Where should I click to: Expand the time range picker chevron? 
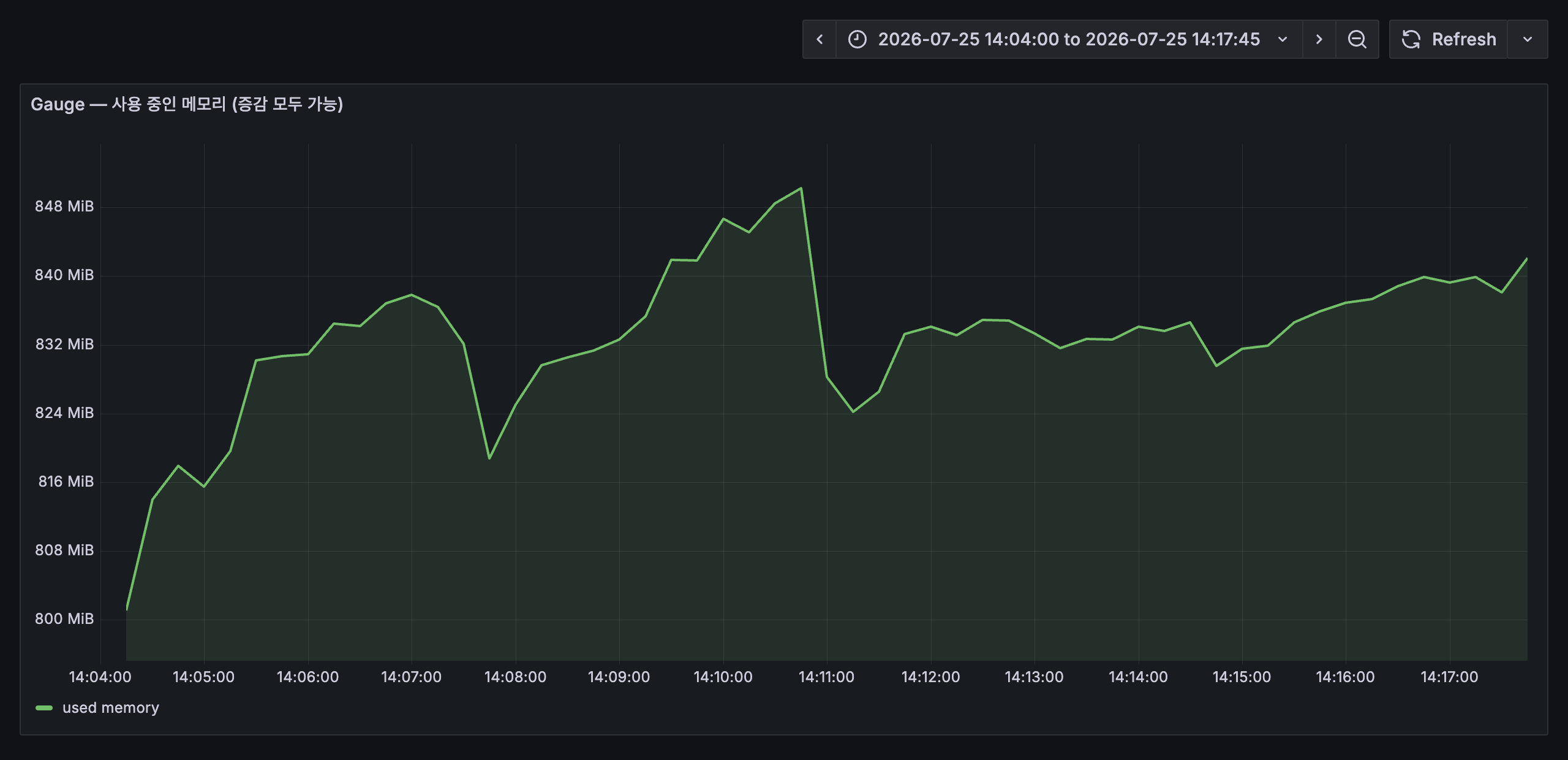(1283, 39)
